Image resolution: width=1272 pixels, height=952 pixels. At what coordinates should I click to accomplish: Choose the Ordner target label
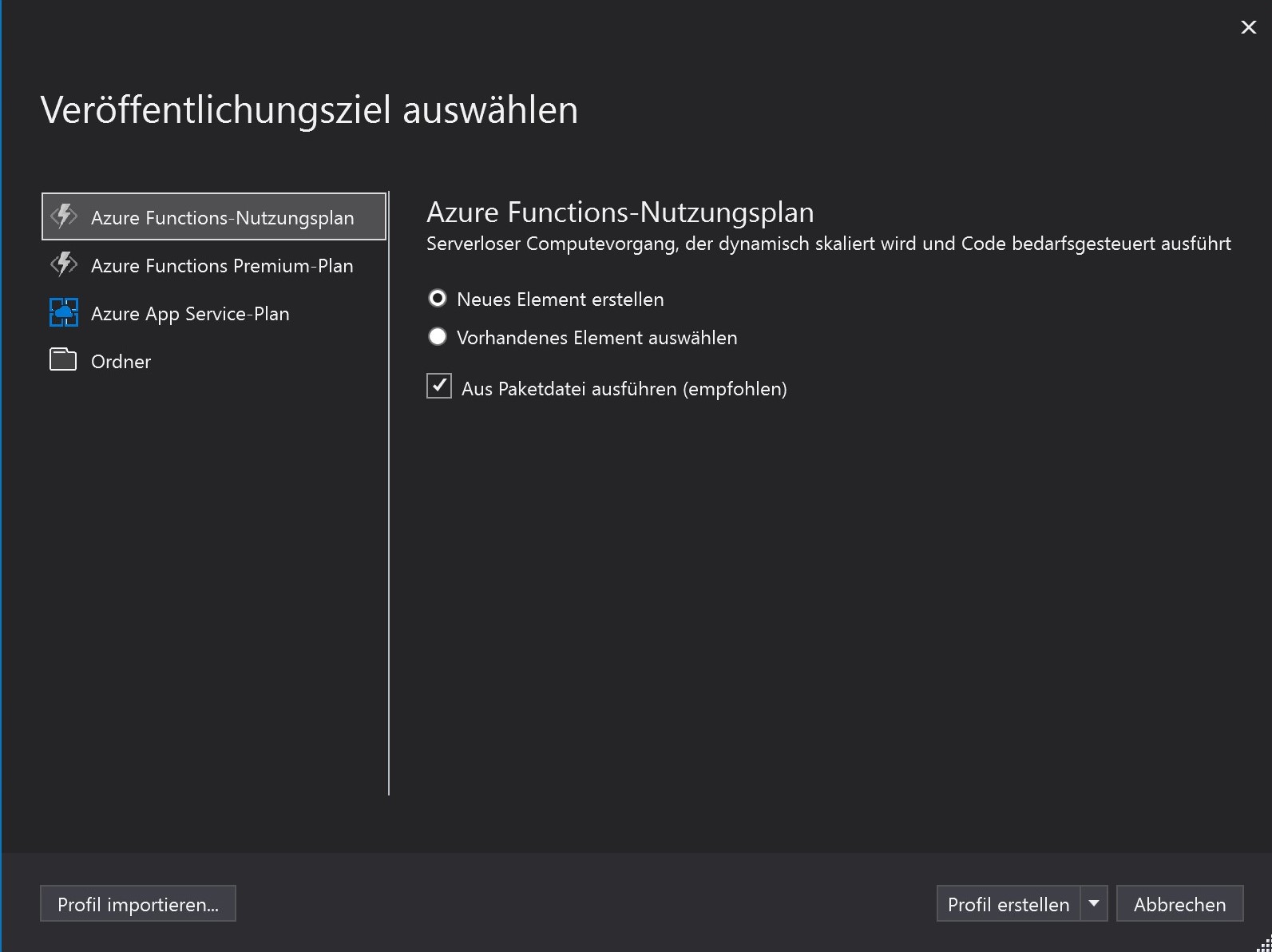(x=121, y=362)
